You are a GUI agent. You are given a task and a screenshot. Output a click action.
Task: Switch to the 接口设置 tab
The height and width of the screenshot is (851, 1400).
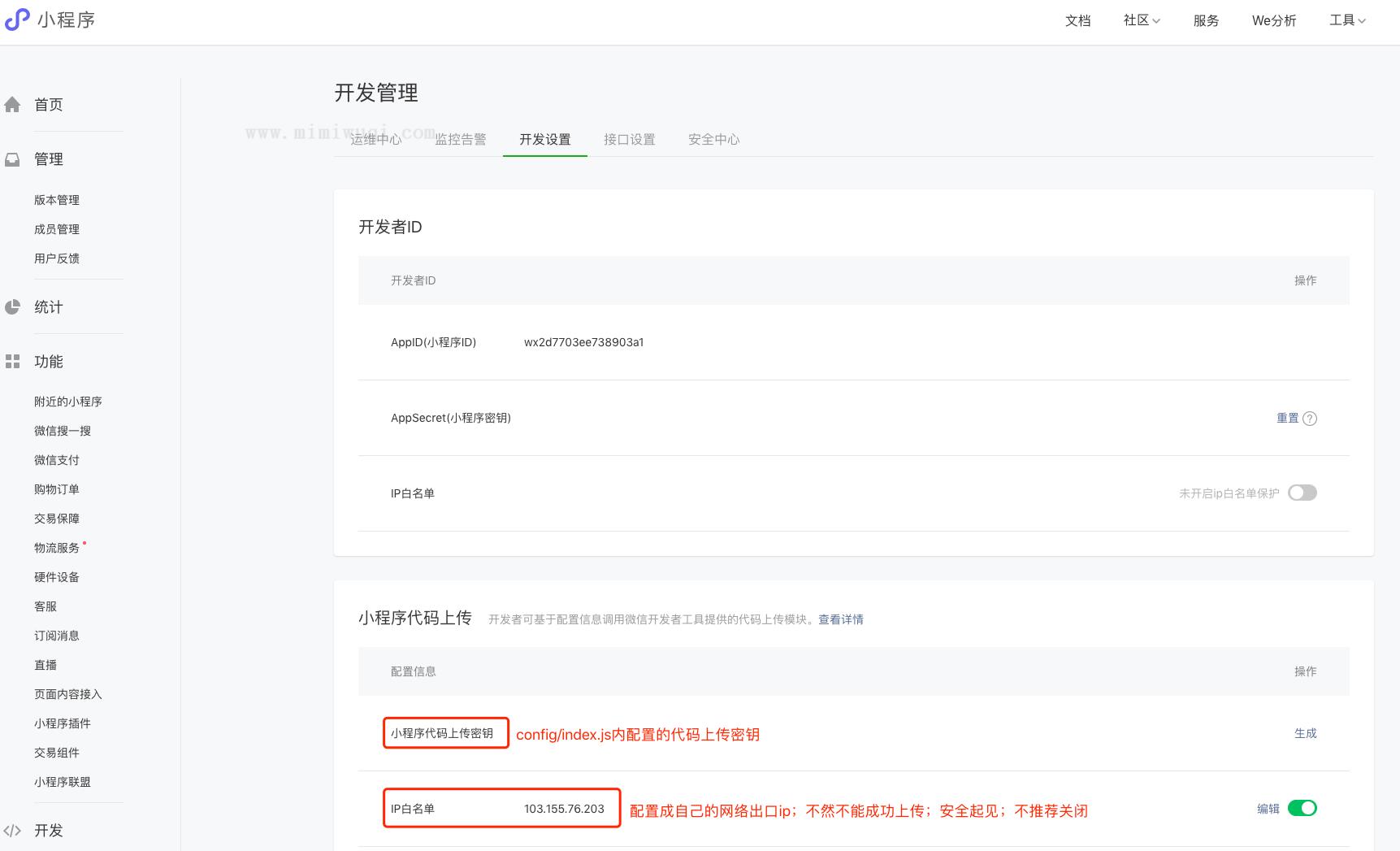click(630, 139)
